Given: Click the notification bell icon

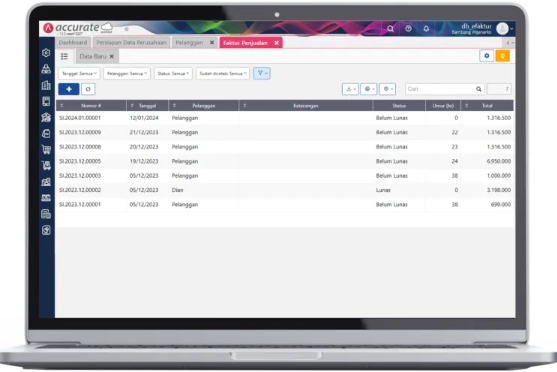Looking at the screenshot, I should [426, 29].
